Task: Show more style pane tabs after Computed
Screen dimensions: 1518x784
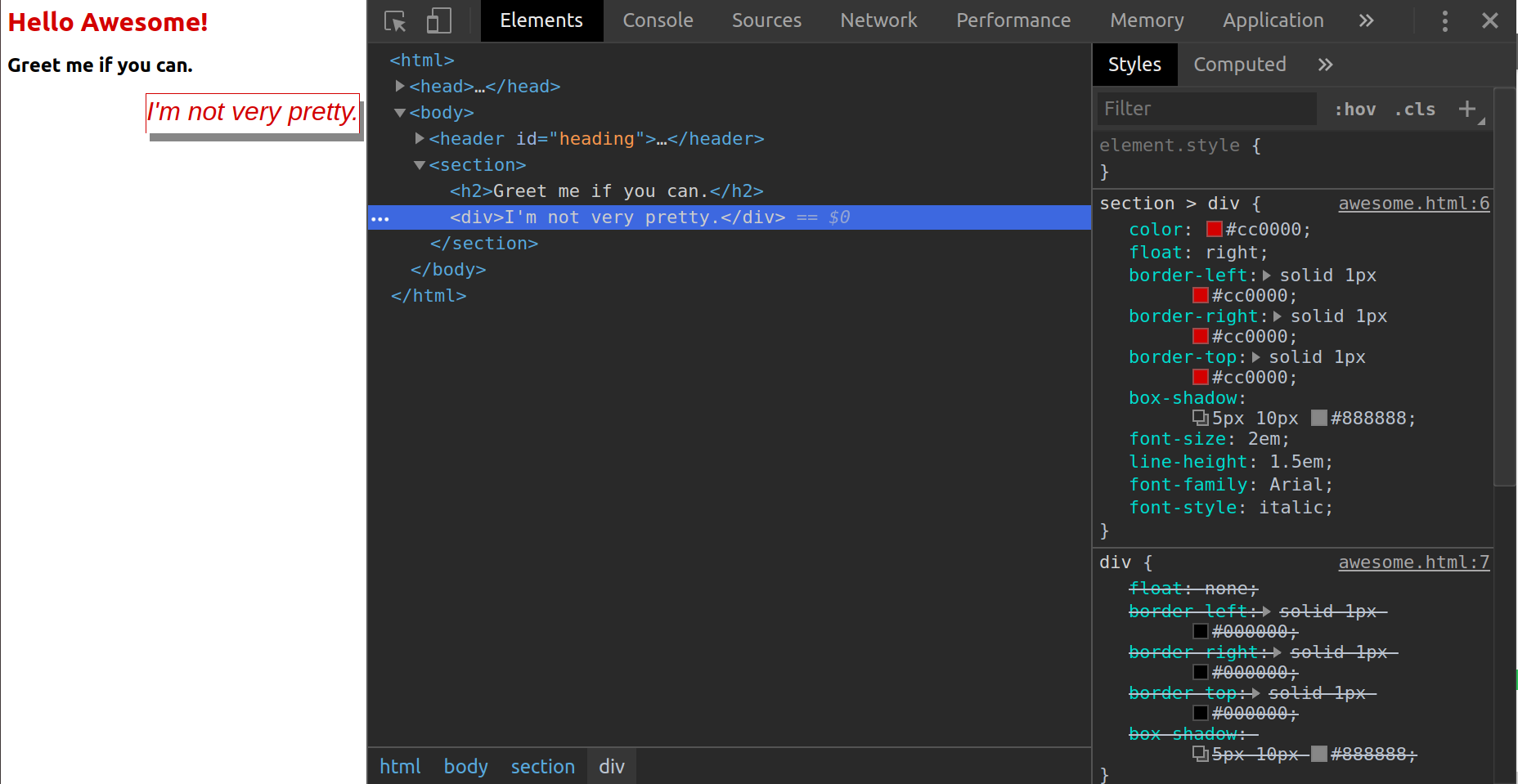Action: (x=1326, y=65)
